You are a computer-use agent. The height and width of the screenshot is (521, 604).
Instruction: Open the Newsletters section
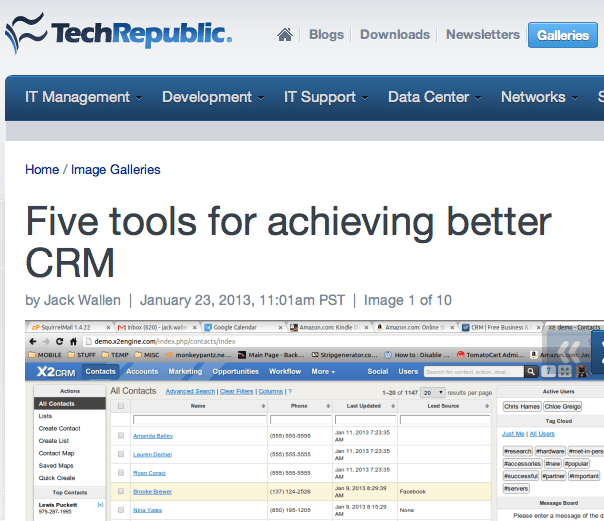point(483,35)
